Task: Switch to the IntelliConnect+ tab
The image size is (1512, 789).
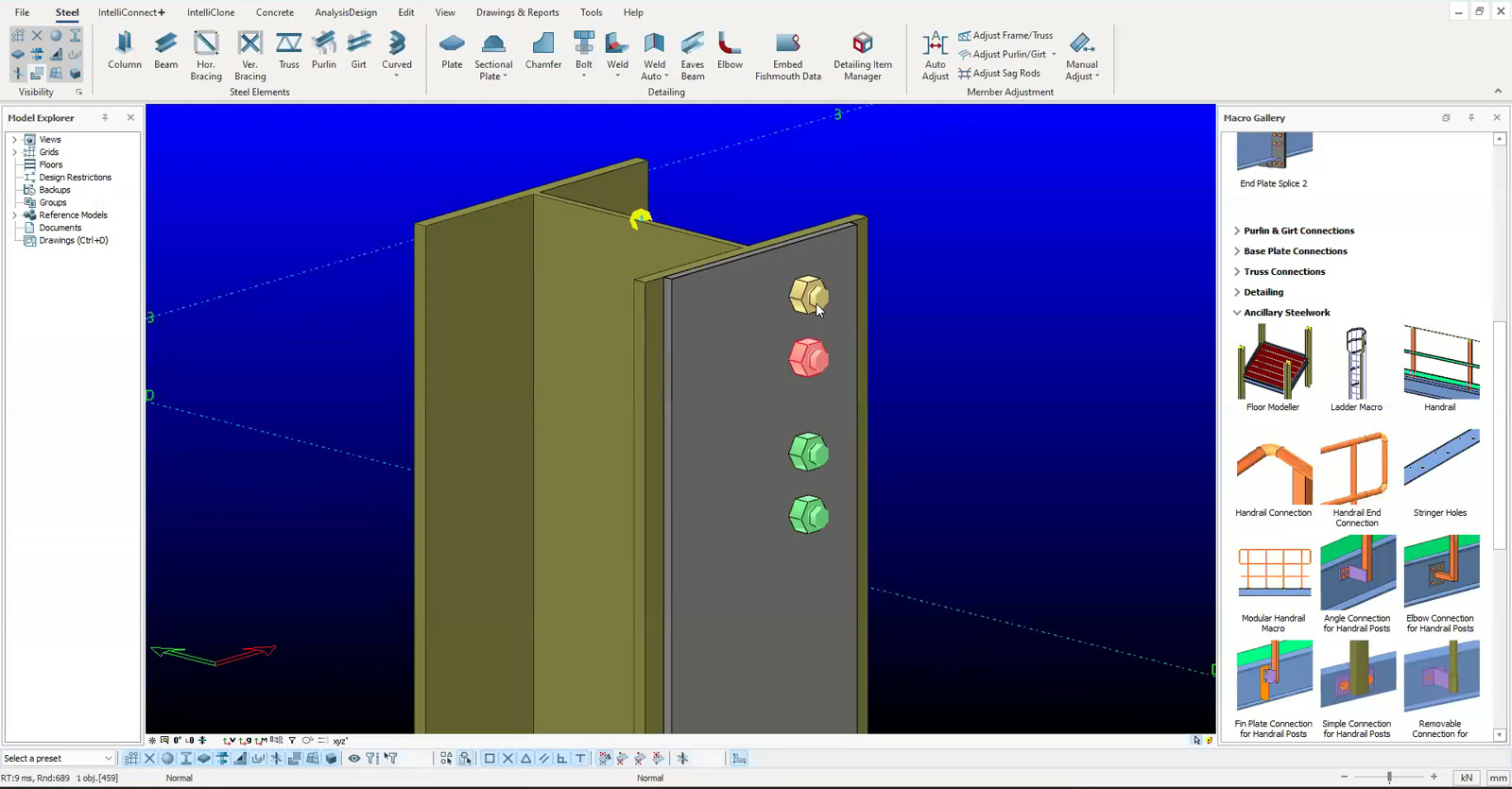Action: point(131,12)
